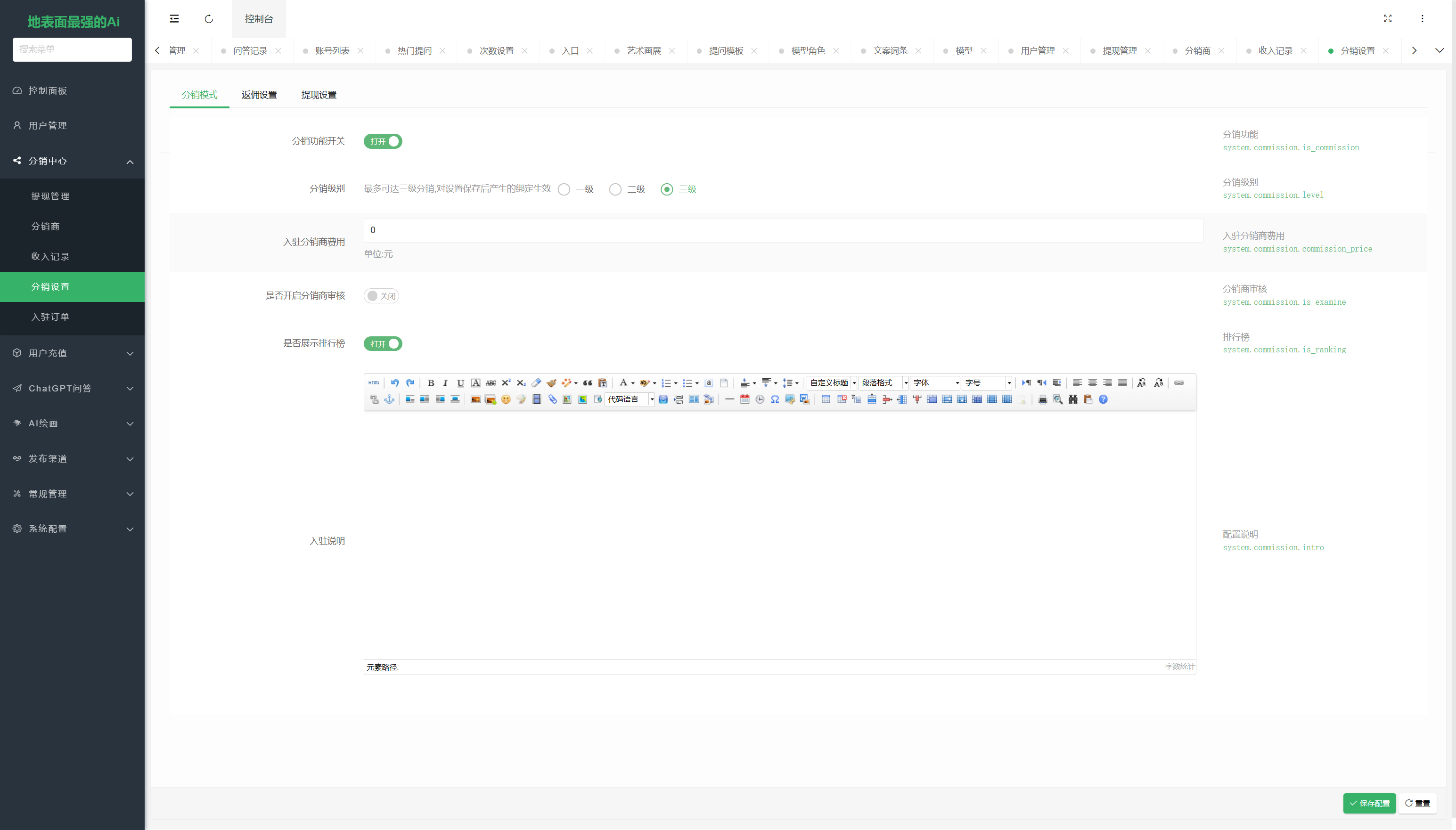The width and height of the screenshot is (1456, 830).
Task: Expand the 用户充值 sidebar section
Action: pyautogui.click(x=73, y=353)
